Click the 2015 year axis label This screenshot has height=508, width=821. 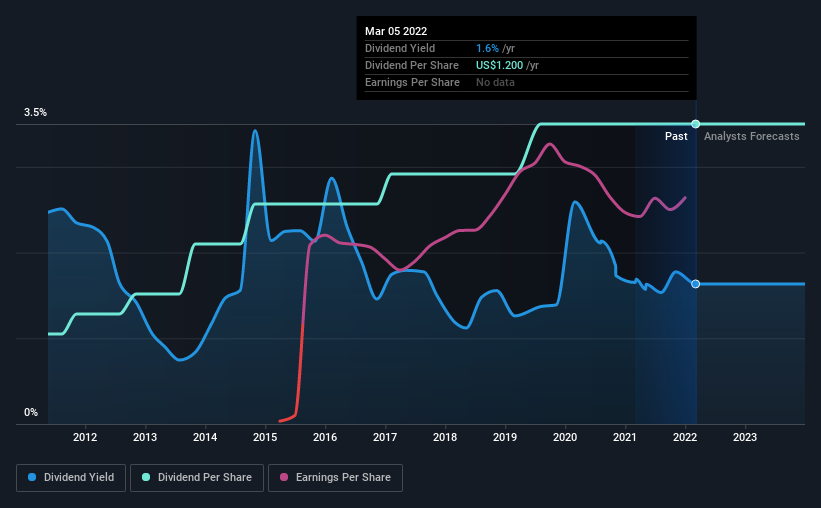pyautogui.click(x=265, y=437)
